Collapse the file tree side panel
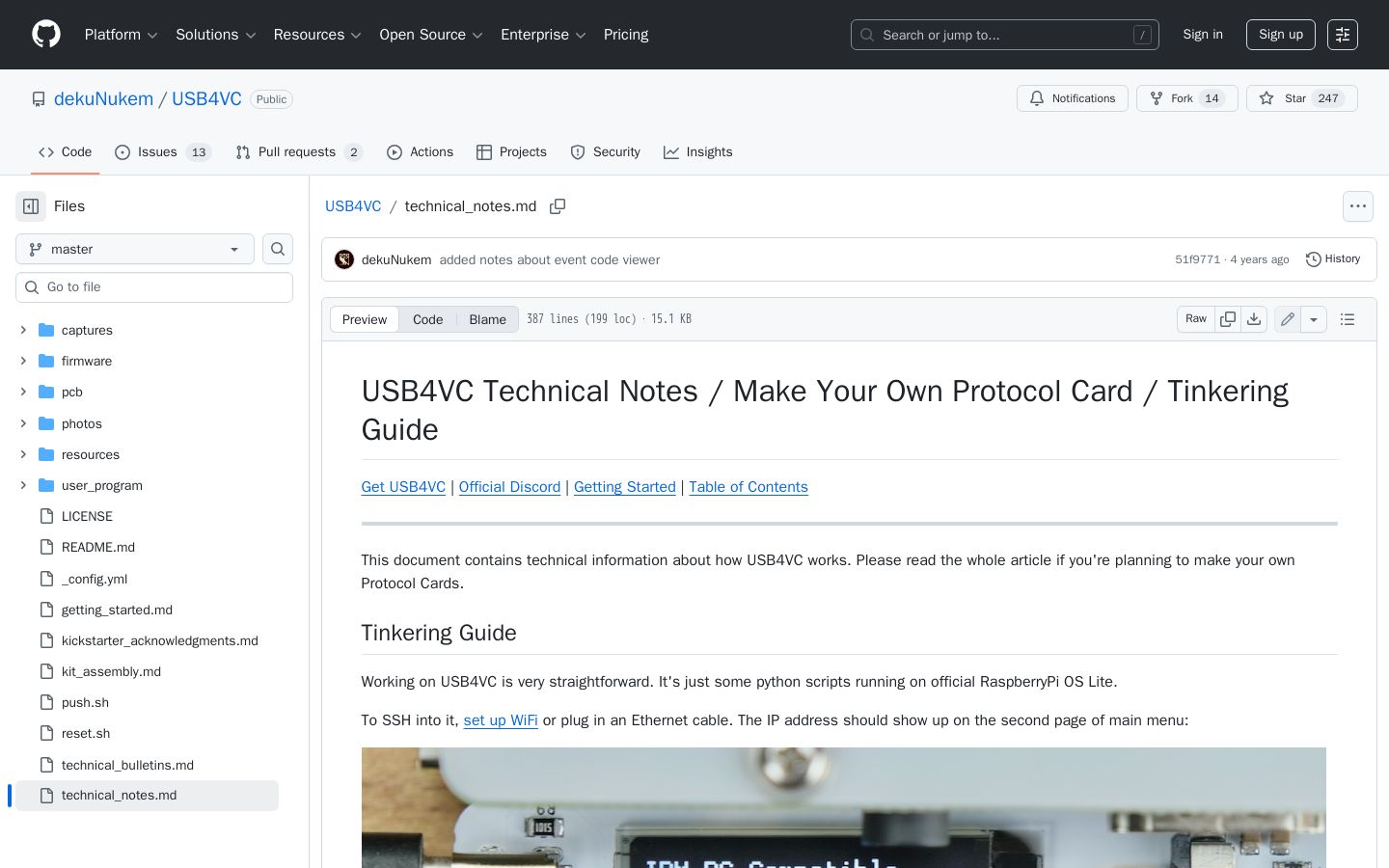 click(x=31, y=206)
